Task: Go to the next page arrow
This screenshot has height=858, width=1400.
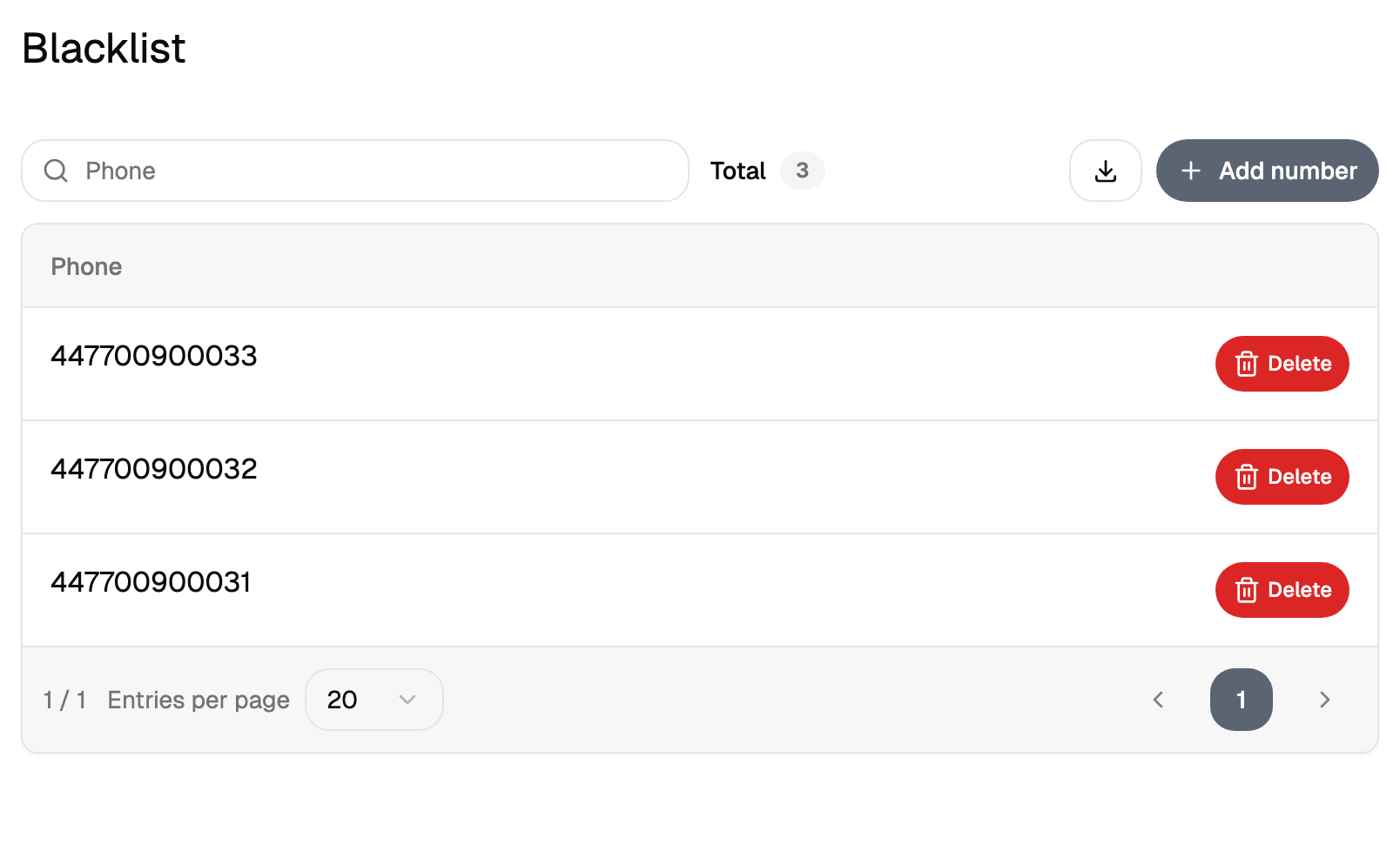Action: [1324, 700]
